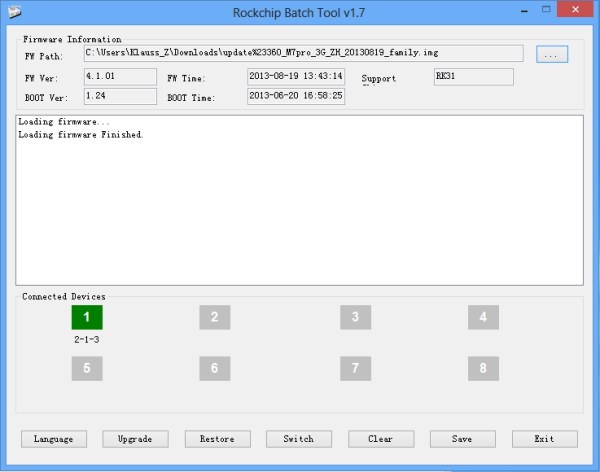
Task: Click the "Loading firmware Finished." log line
Action: (80, 135)
